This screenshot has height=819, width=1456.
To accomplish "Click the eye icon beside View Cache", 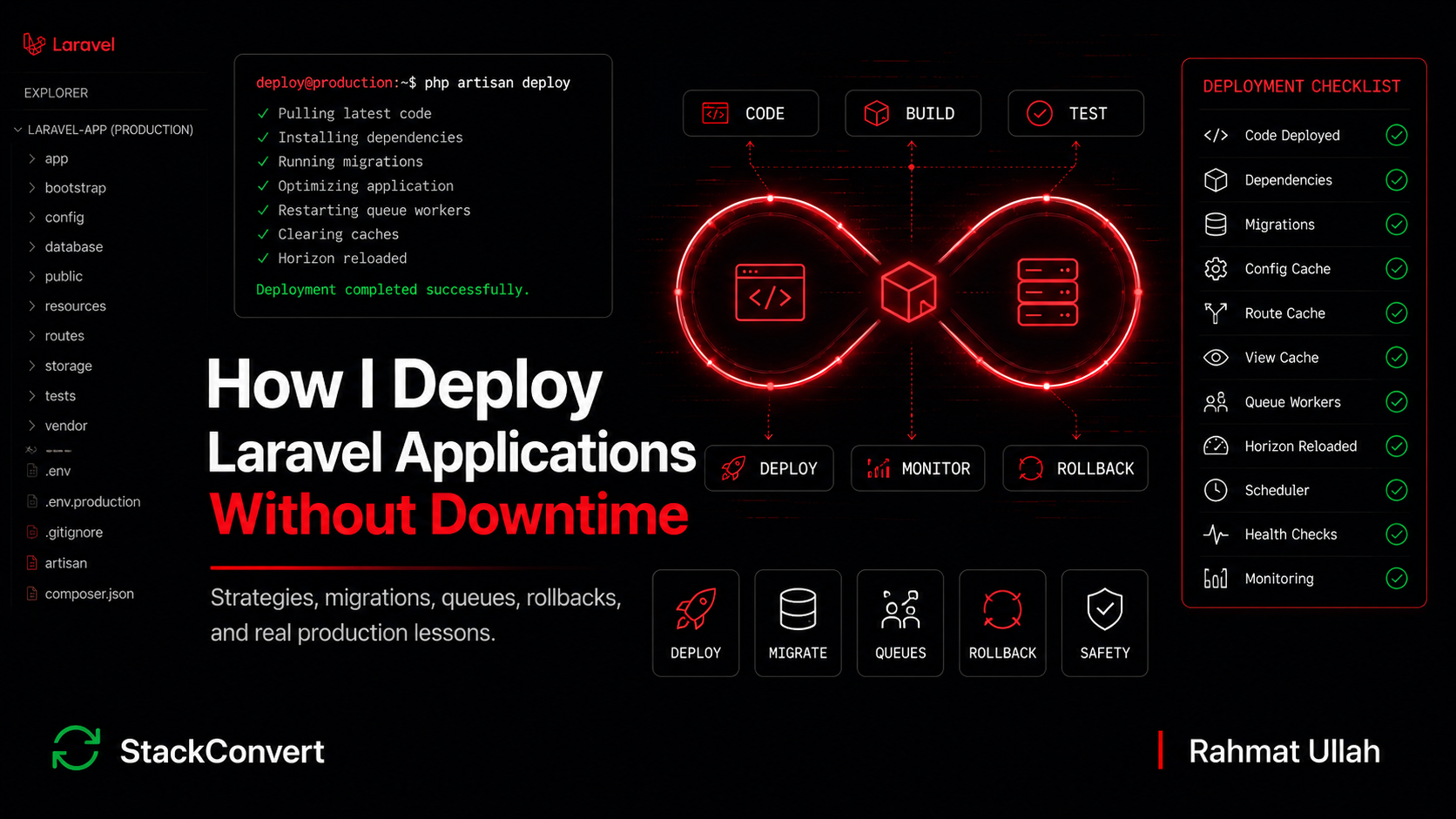I will pos(1216,357).
